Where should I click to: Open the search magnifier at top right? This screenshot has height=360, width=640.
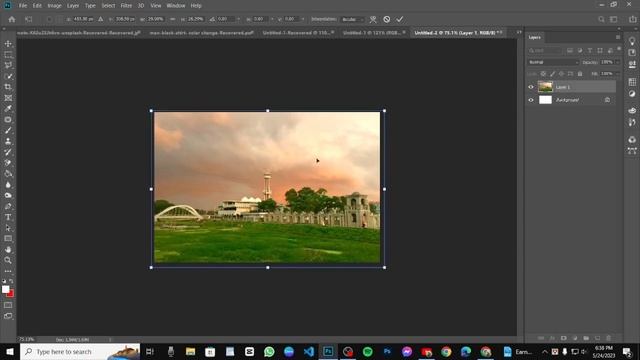601,19
